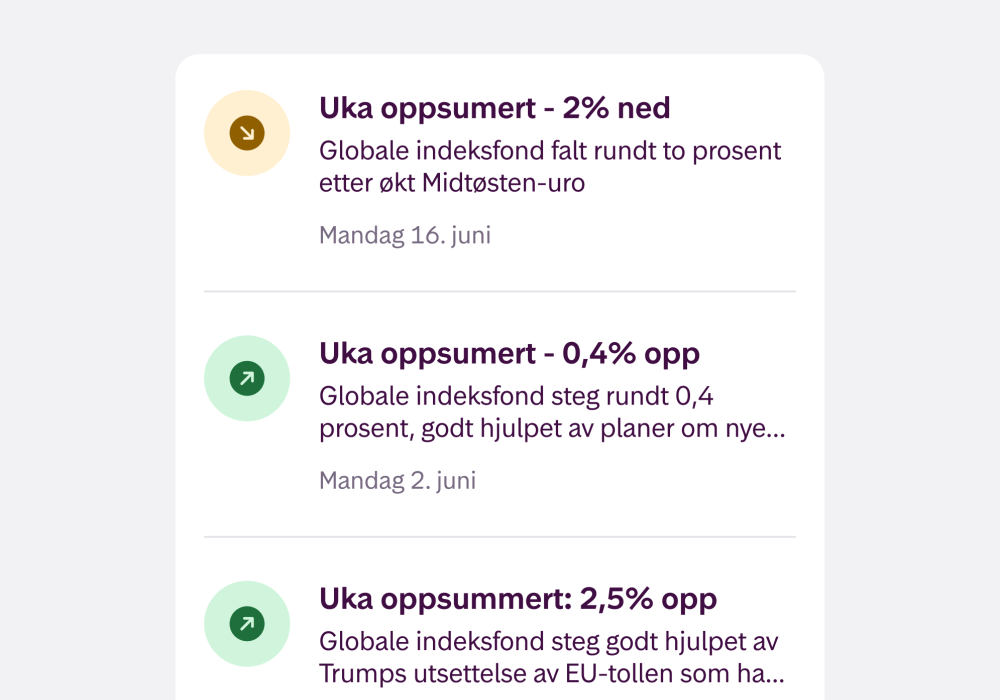Image resolution: width=1000 pixels, height=700 pixels.
Task: Select summary about økt Midtøsten-uro
Action: click(550, 167)
